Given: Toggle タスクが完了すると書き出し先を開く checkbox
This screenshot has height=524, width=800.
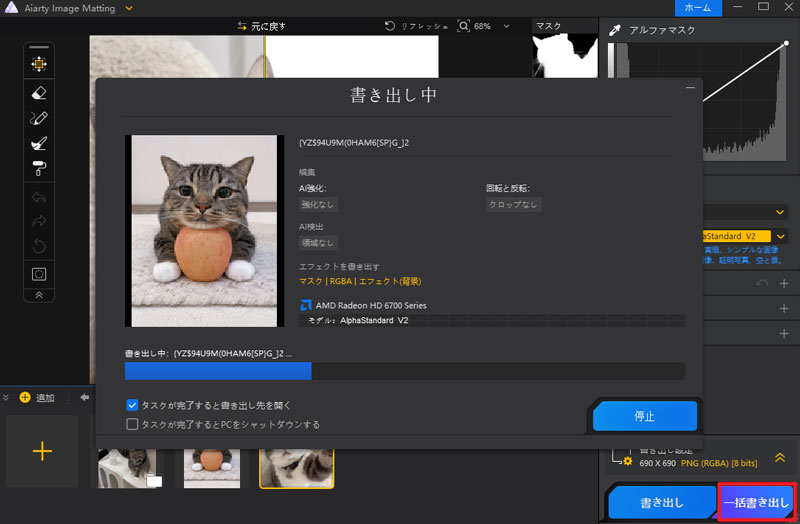Looking at the screenshot, I should coord(132,405).
